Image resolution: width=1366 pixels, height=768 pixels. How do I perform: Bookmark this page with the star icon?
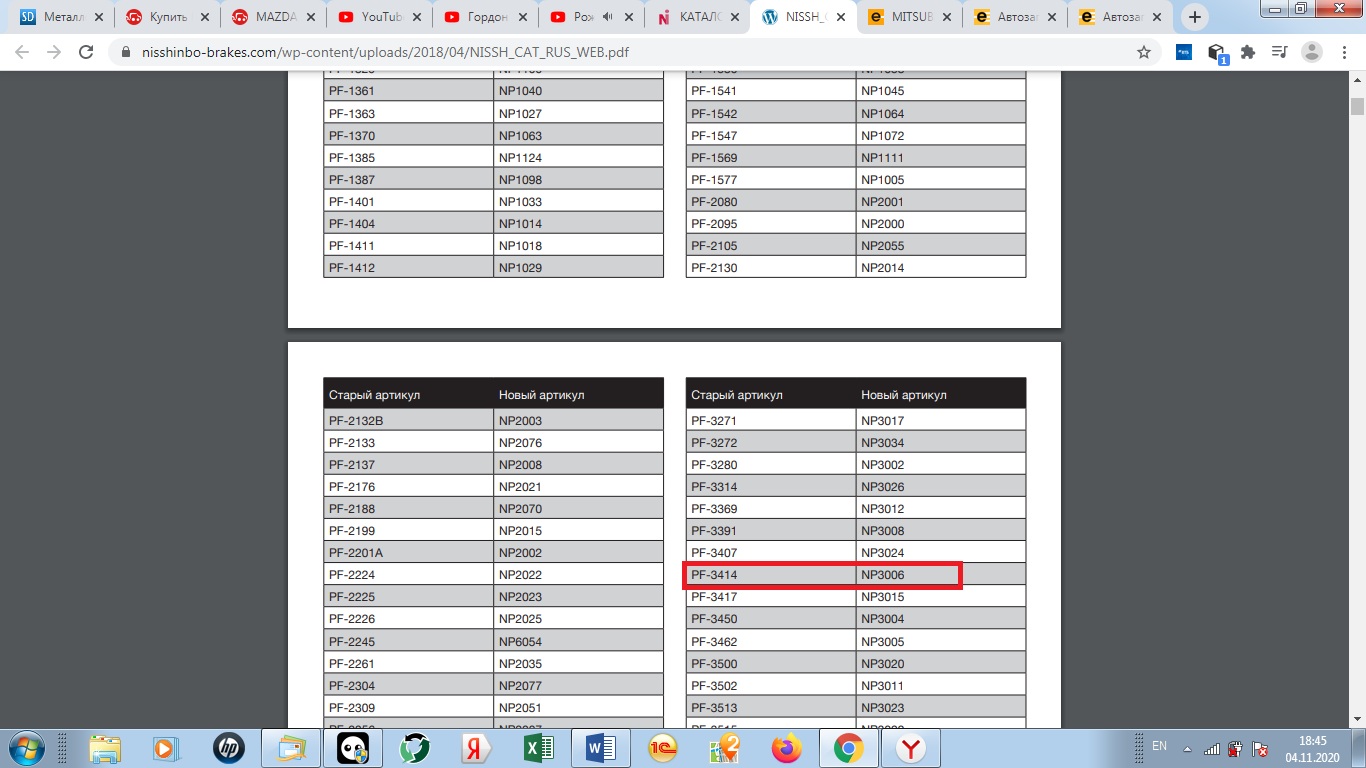[1144, 53]
